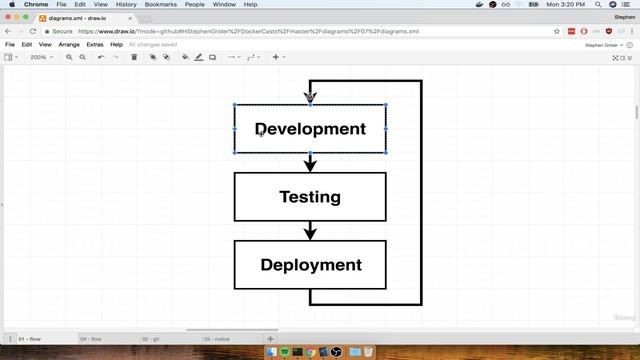Screen dimensions: 640x360
Task: Click the horizontal canvas scrollbar
Action: pos(232,330)
